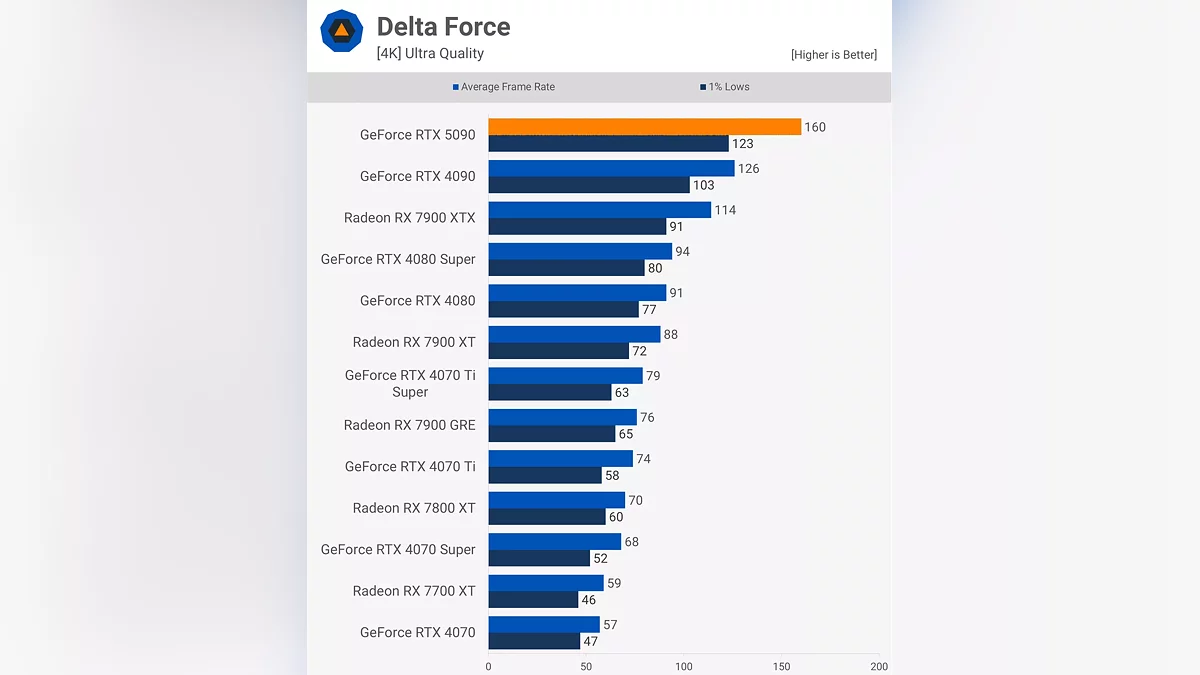This screenshot has width=1200, height=675.
Task: Select the GeForce RTX 4070 1% lows bar
Action: coord(534,641)
